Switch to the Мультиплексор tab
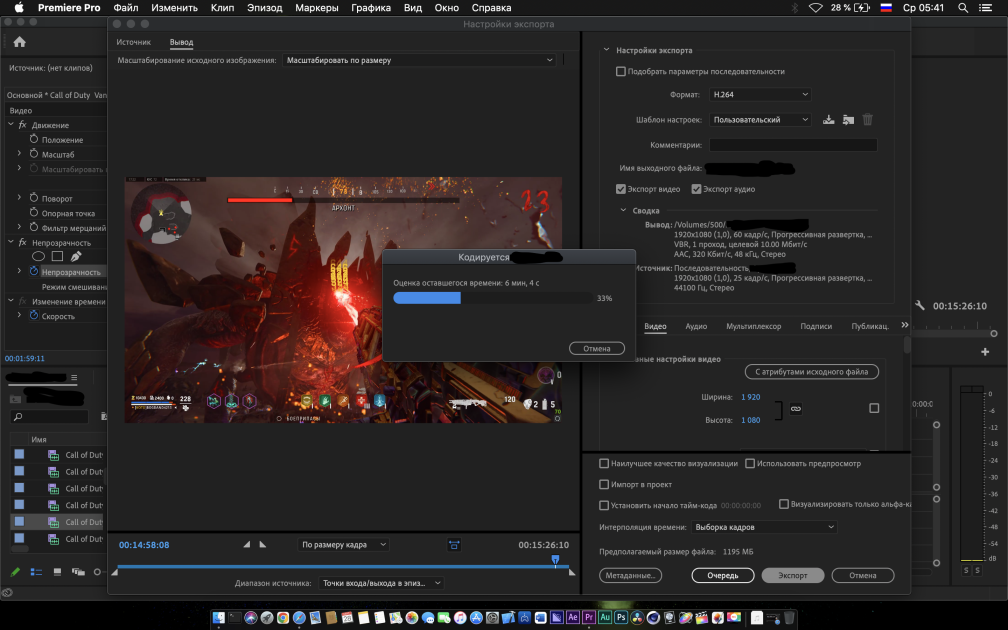This screenshot has height=630, width=1008. [753, 326]
